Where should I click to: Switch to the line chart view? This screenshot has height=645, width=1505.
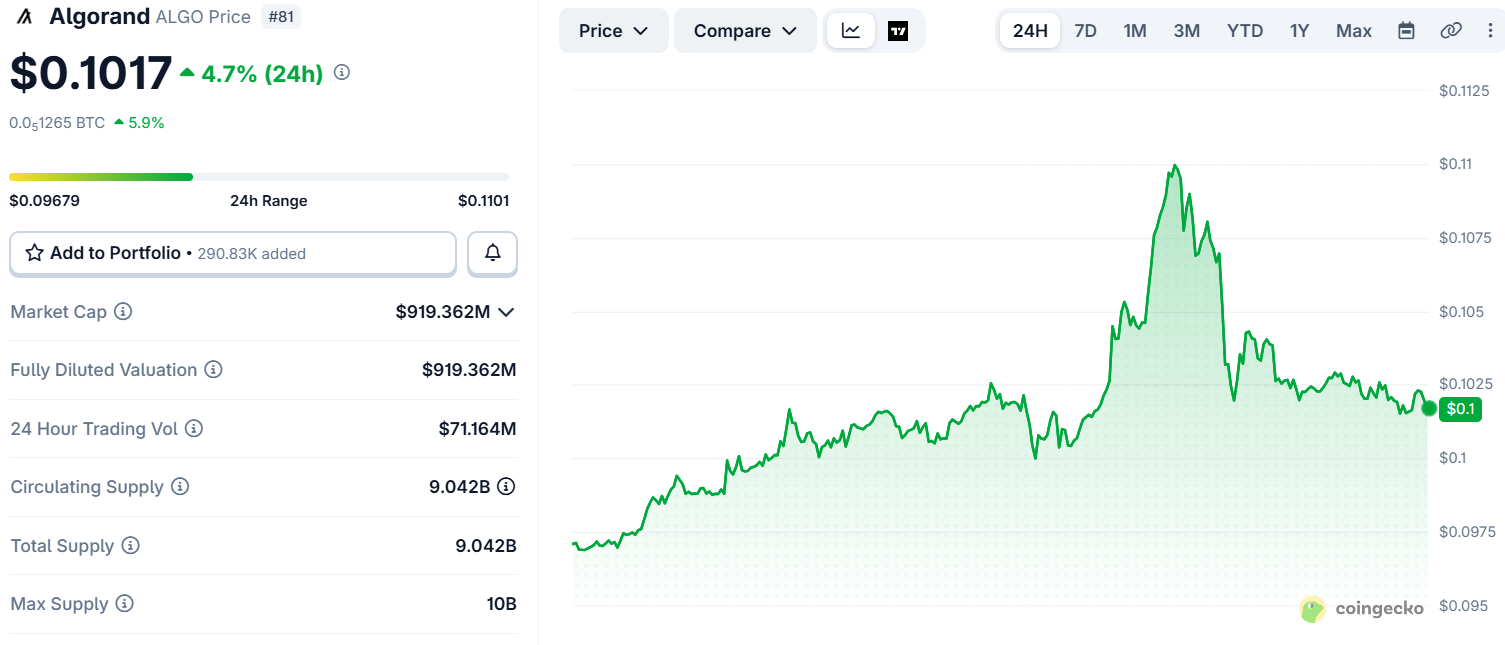(x=851, y=31)
